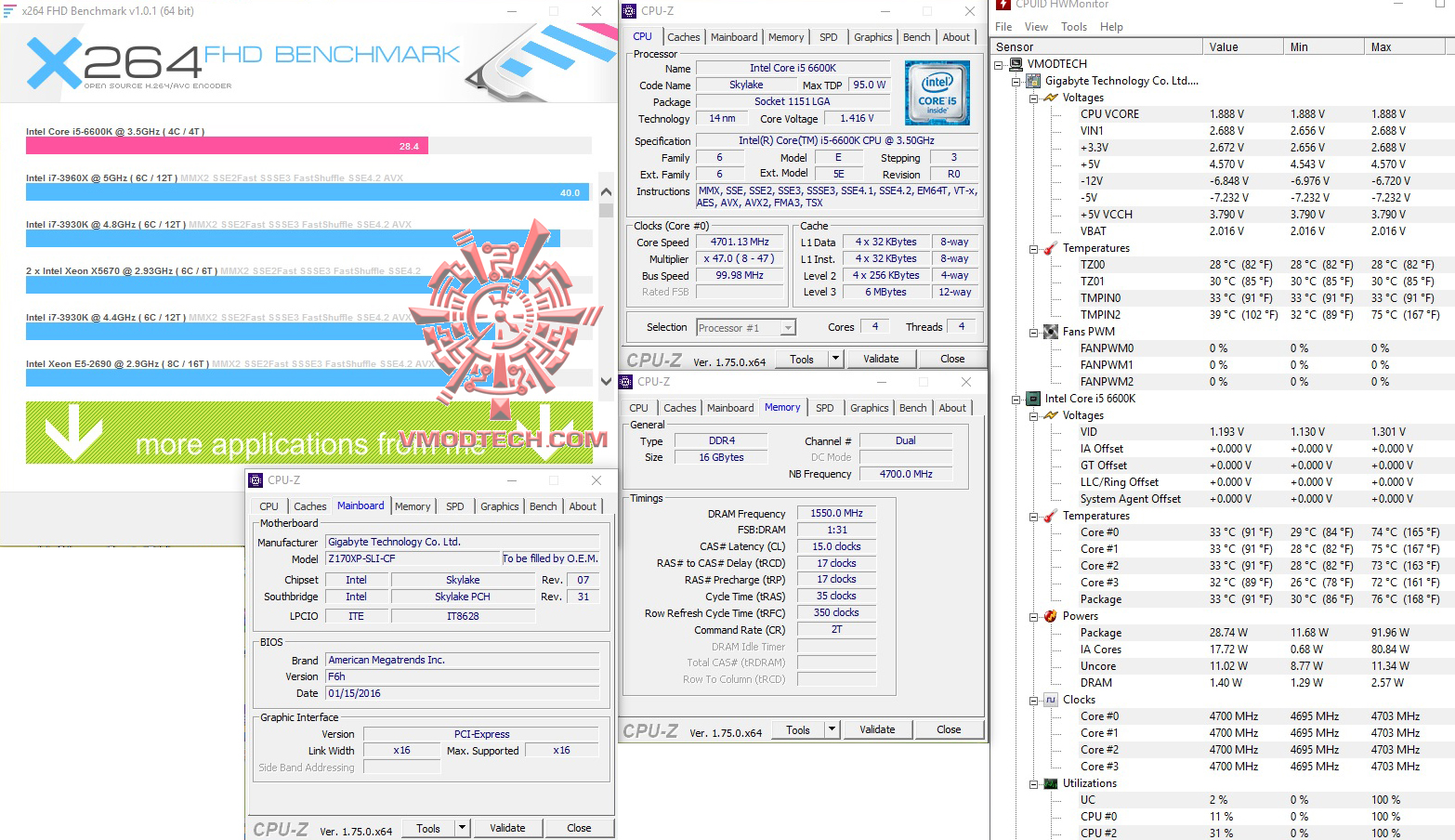
Task: Click the Max column header in HWMonitor
Action: [1404, 46]
